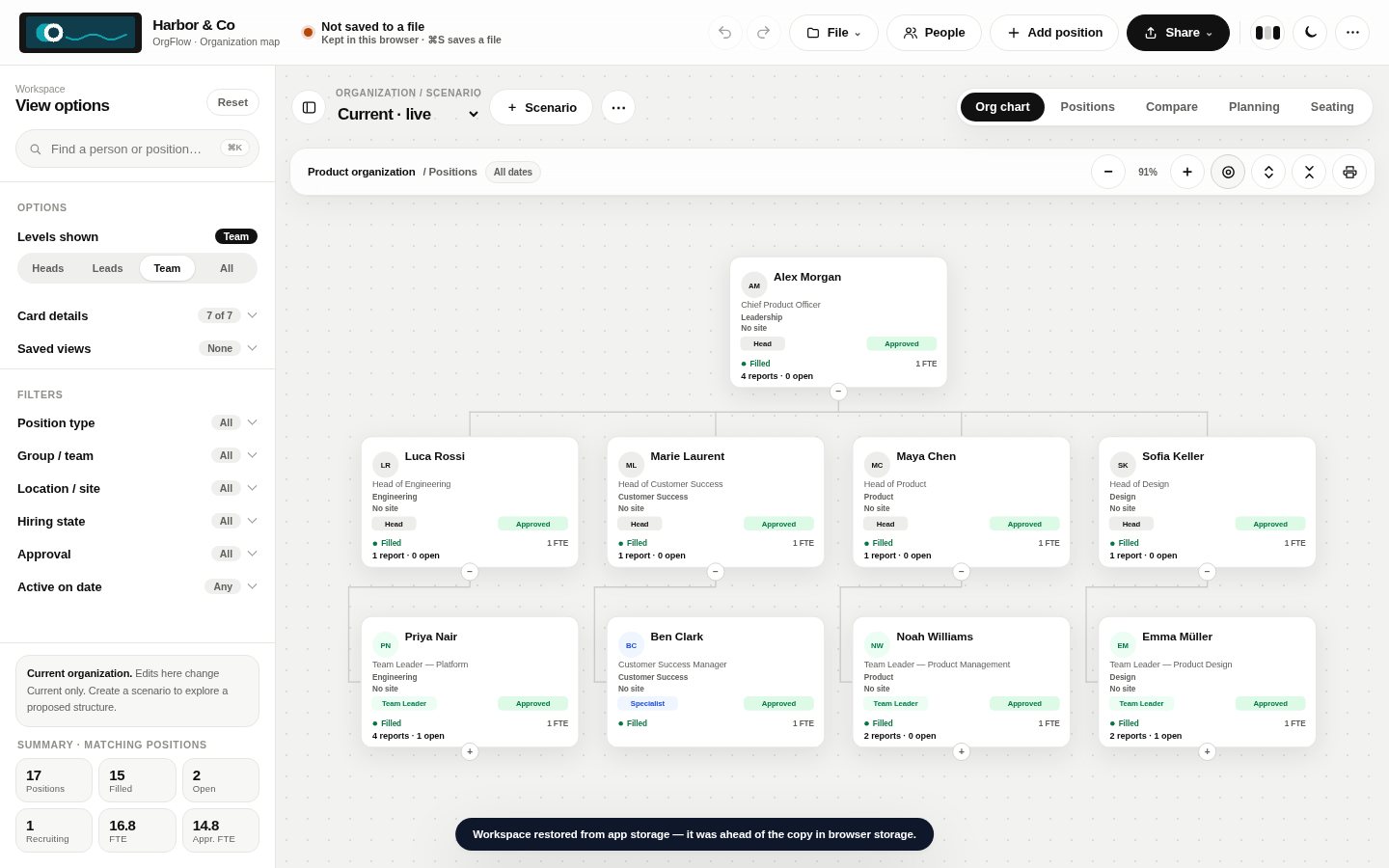Switch to the Compare tab
Image resolution: width=1389 pixels, height=868 pixels.
(x=1172, y=107)
